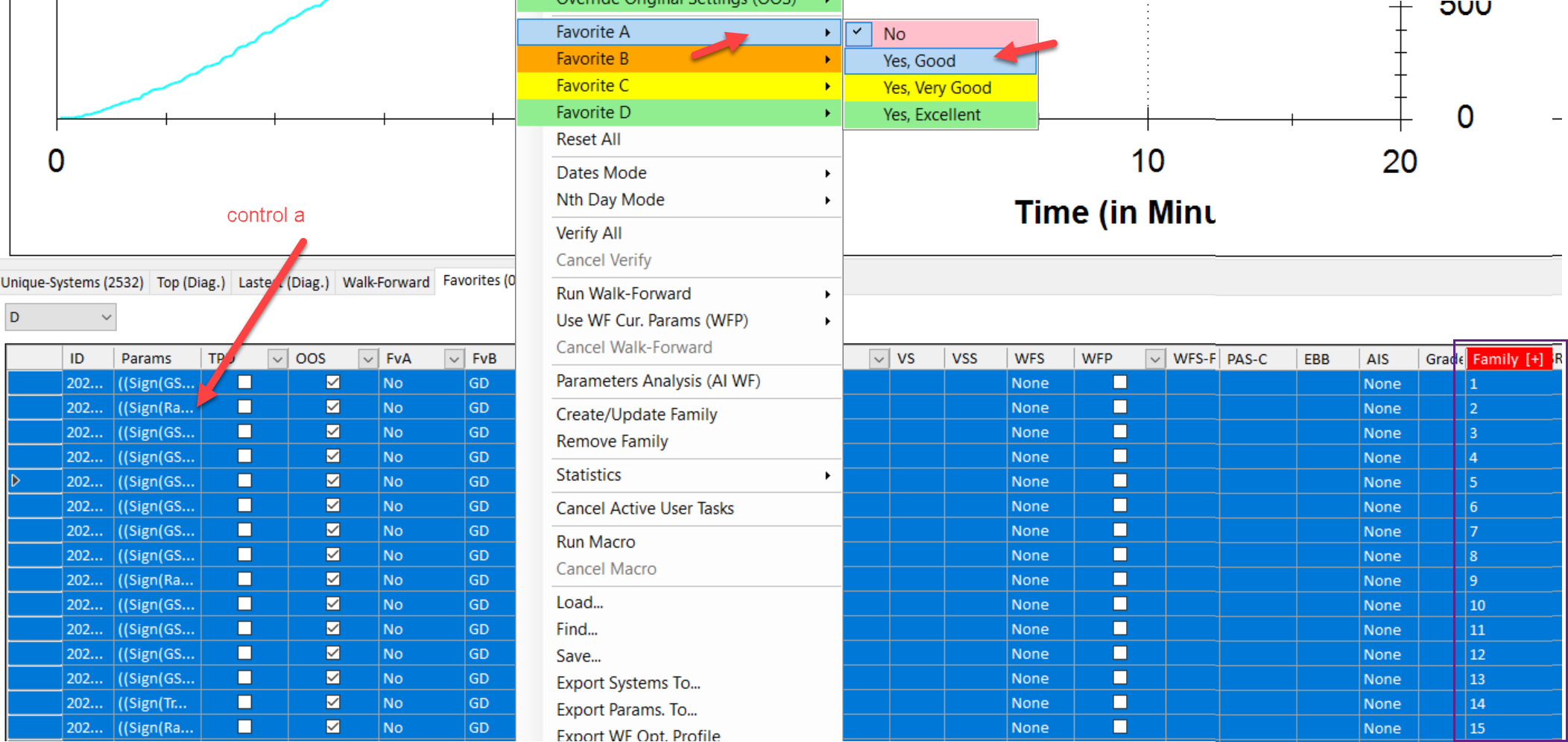
Task: Check the TPD checkbox in the second row
Action: (x=244, y=407)
